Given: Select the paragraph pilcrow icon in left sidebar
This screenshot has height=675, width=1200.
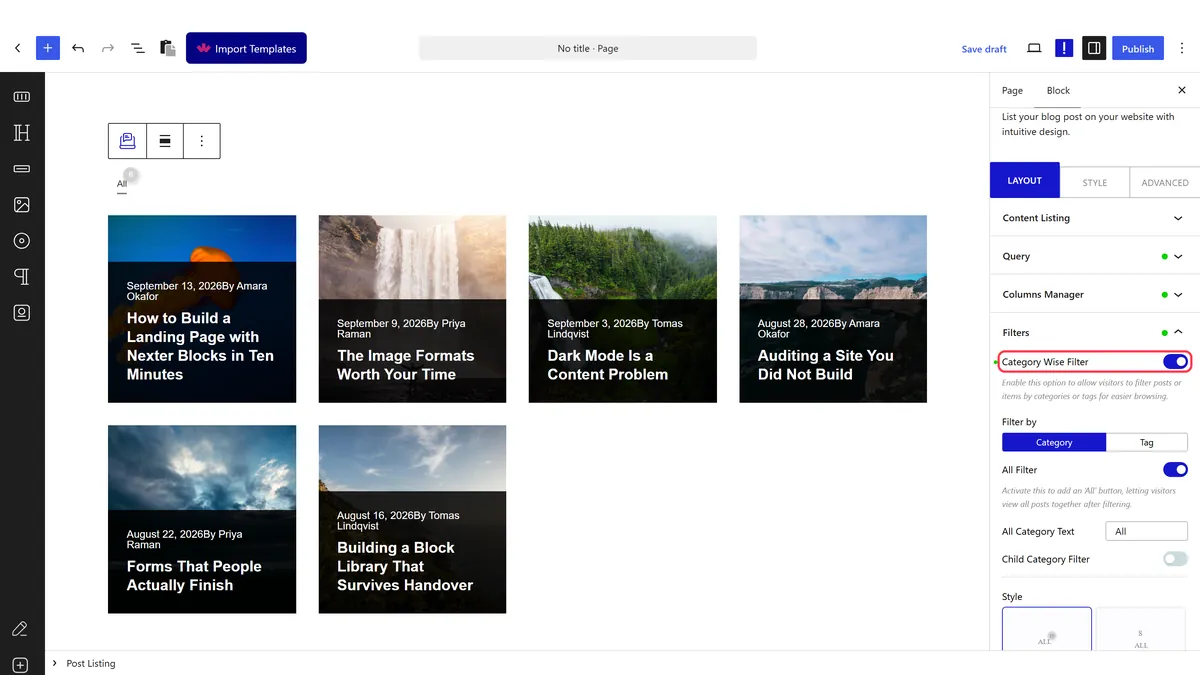Looking at the screenshot, I should click(x=22, y=277).
